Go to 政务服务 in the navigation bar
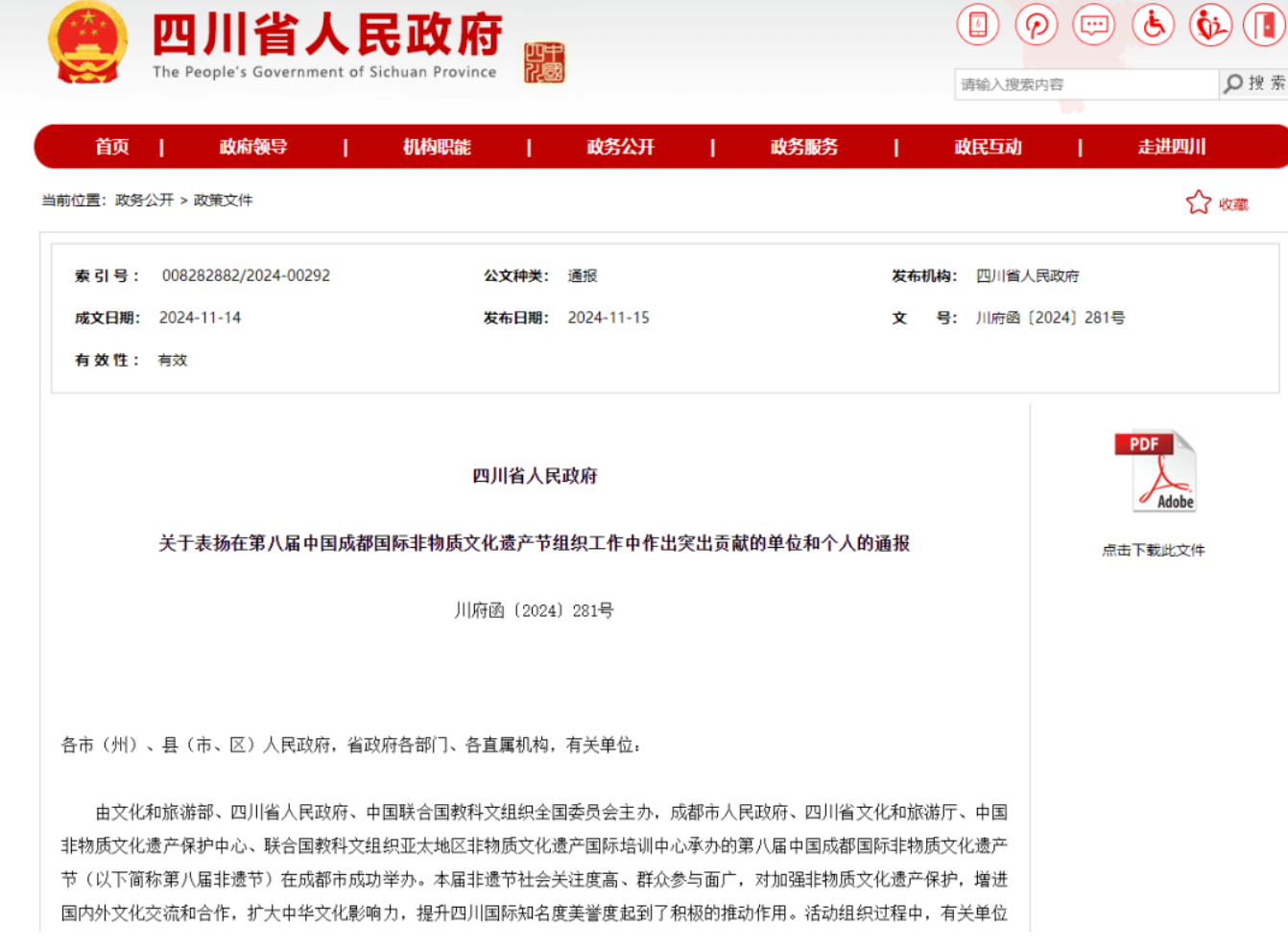The image size is (1288, 949). (804, 147)
